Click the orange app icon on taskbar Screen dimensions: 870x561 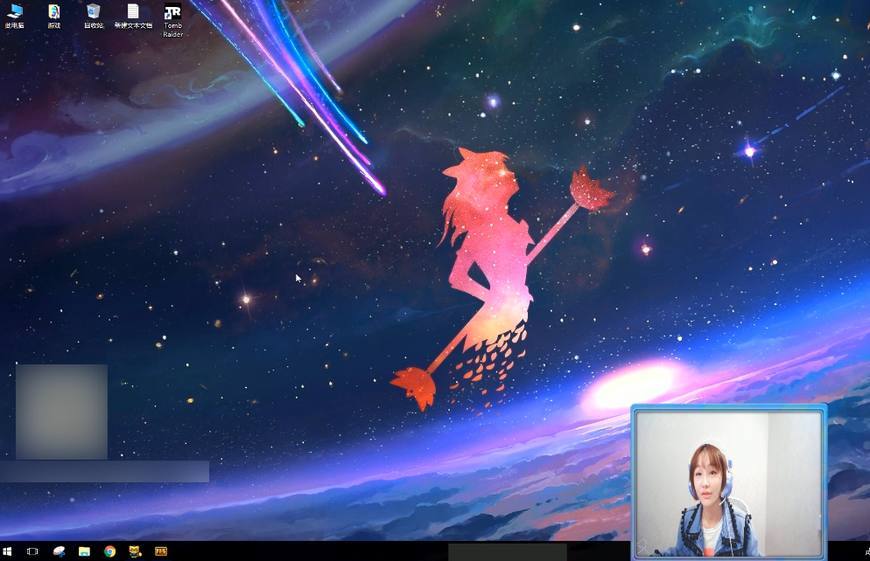tap(160, 551)
